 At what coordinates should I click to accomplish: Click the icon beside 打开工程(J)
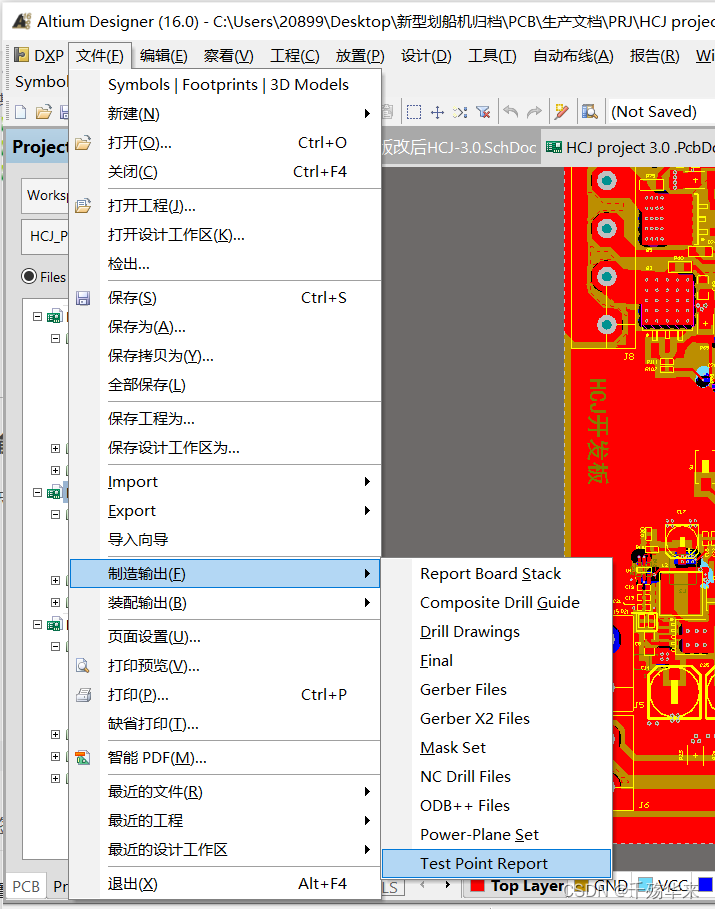pyautogui.click(x=83, y=206)
